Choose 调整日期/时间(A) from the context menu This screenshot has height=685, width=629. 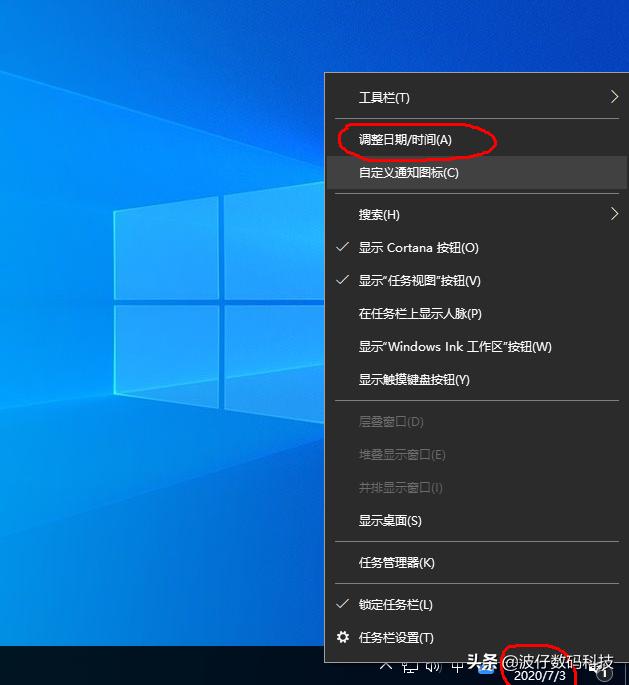click(x=476, y=140)
